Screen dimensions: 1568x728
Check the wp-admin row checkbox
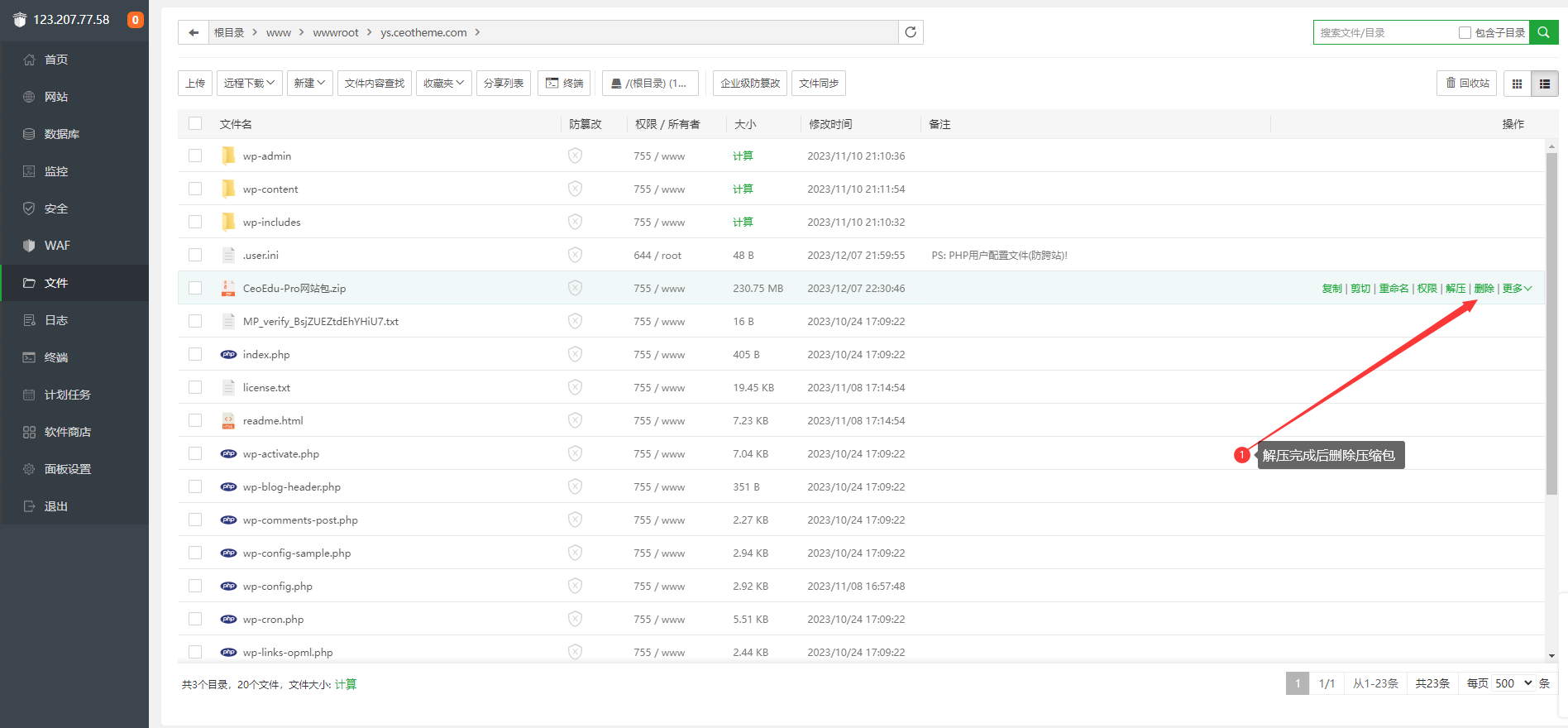[x=195, y=156]
